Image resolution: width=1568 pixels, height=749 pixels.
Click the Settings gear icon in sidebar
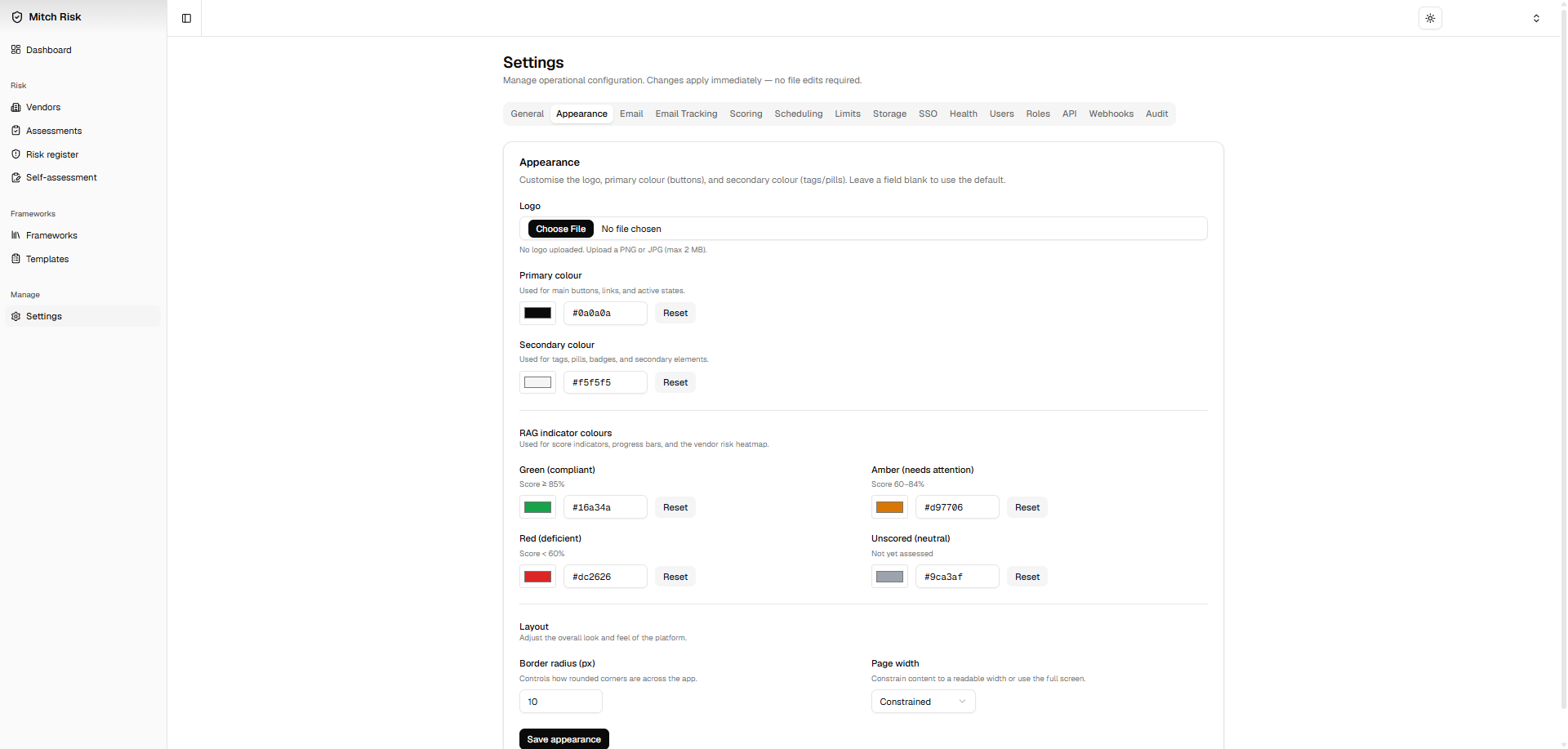16,316
